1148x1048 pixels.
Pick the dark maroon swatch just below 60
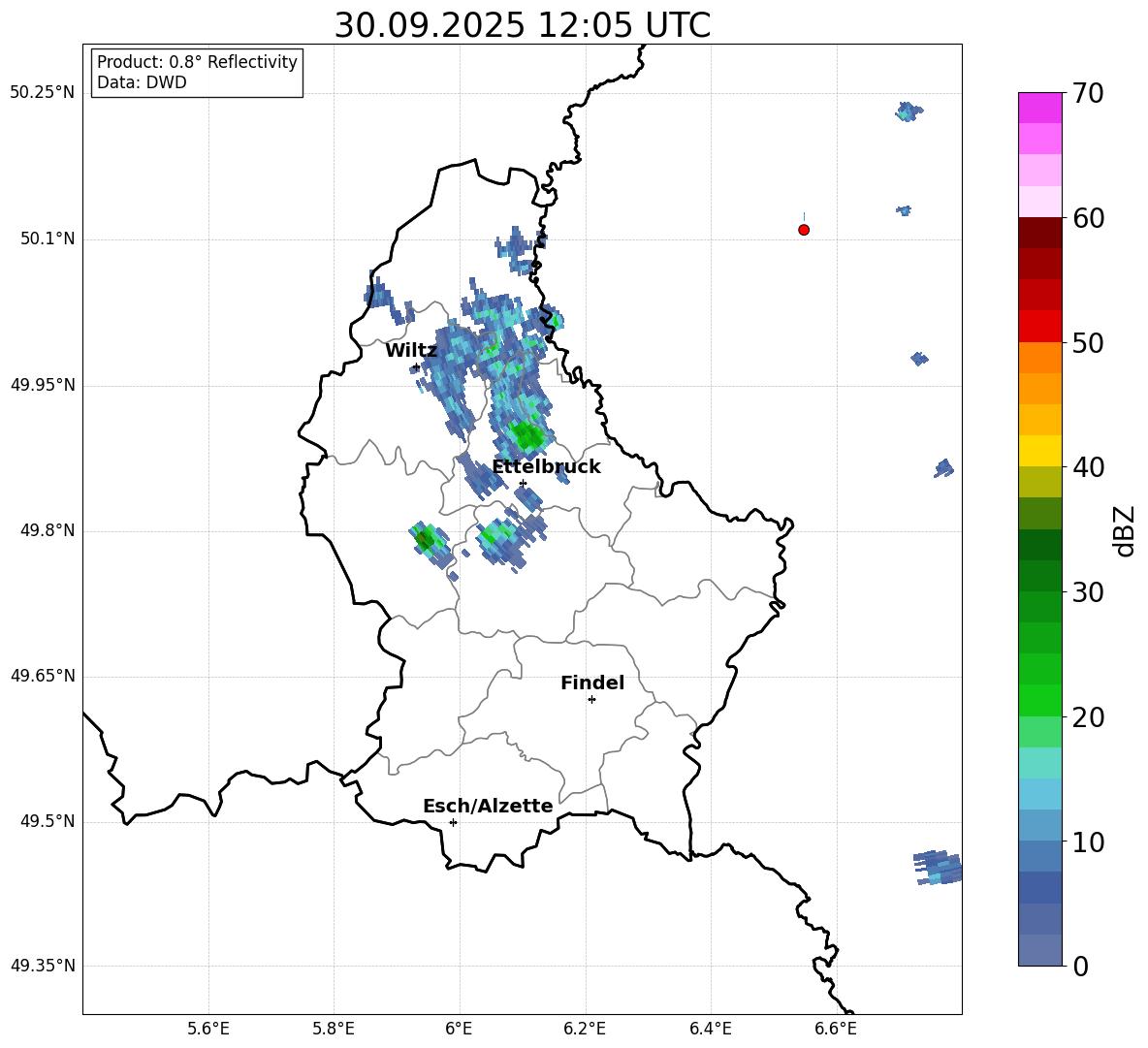[x=1040, y=233]
